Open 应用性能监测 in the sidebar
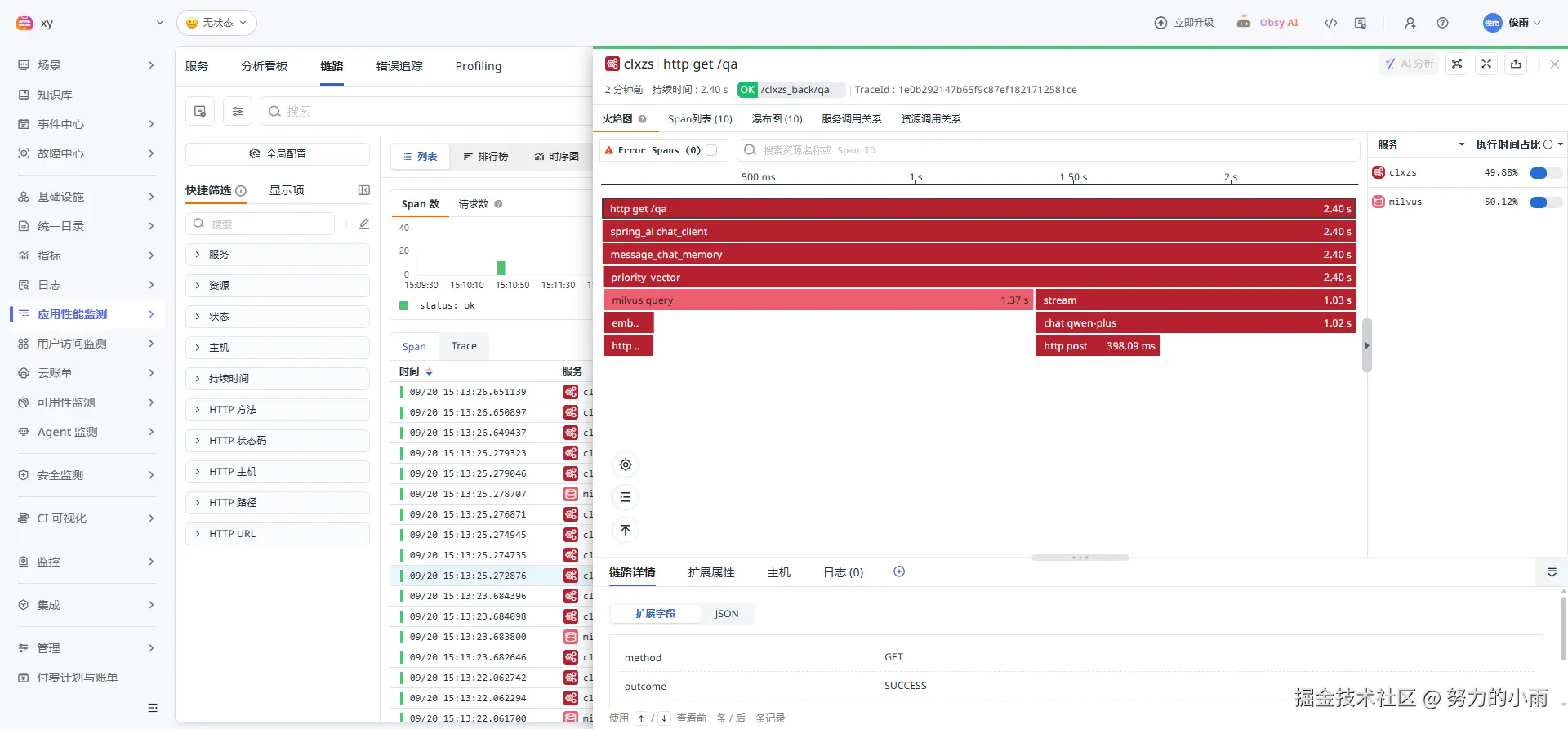The image size is (1568, 729). [87, 314]
